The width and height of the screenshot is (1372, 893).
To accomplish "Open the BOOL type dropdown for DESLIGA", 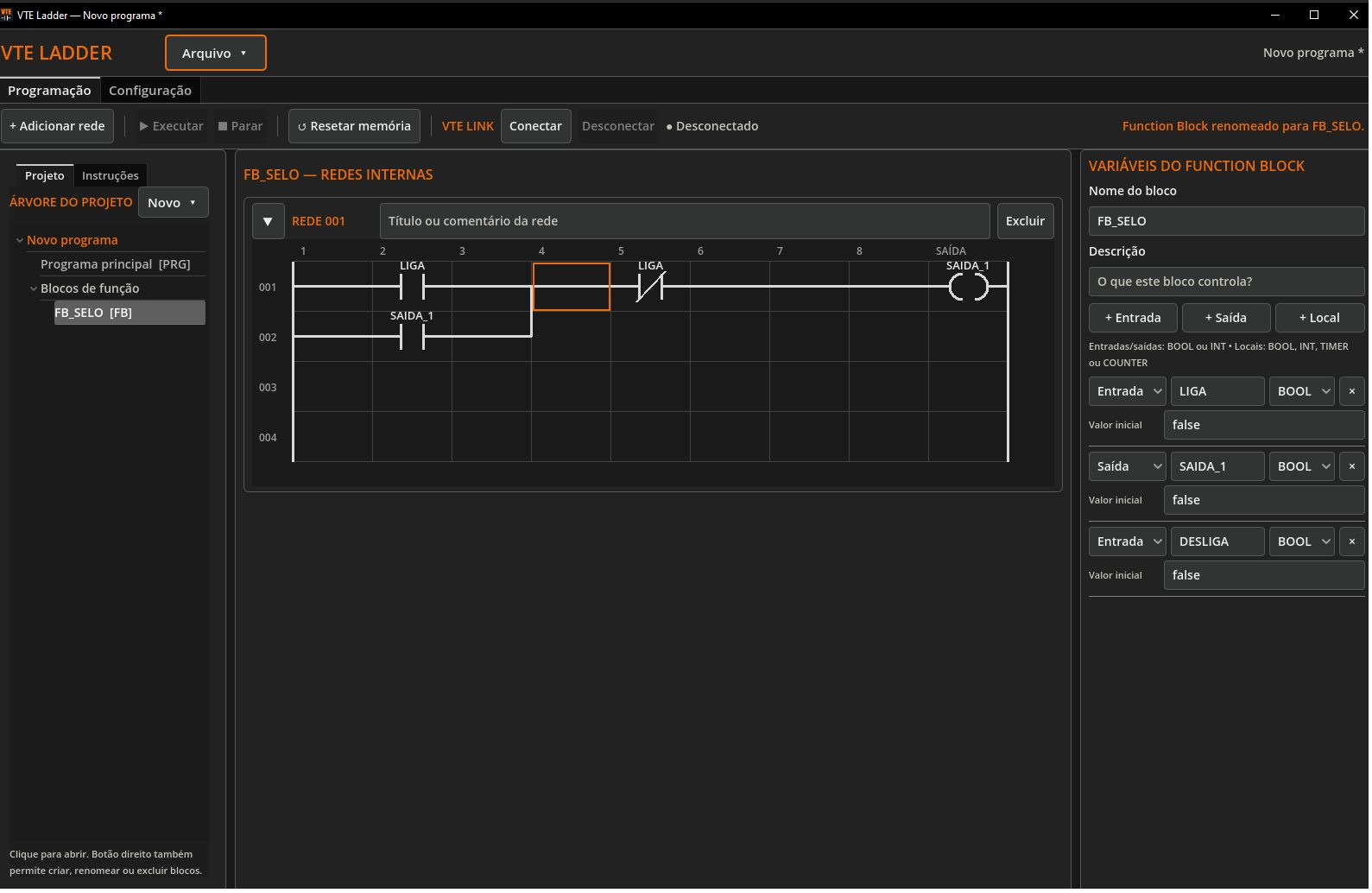I will click(x=1301, y=541).
